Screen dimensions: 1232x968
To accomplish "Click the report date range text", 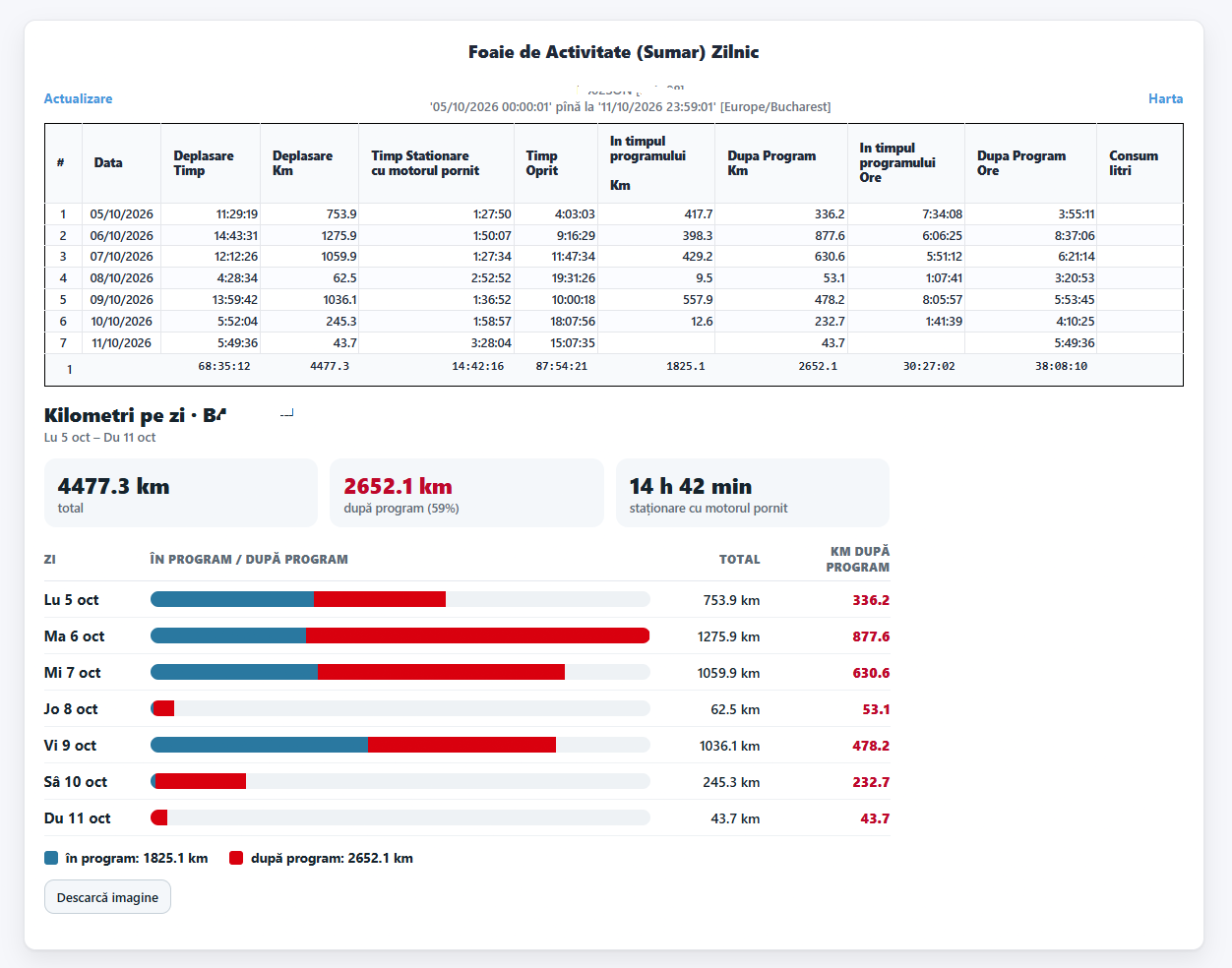I will tap(630, 106).
